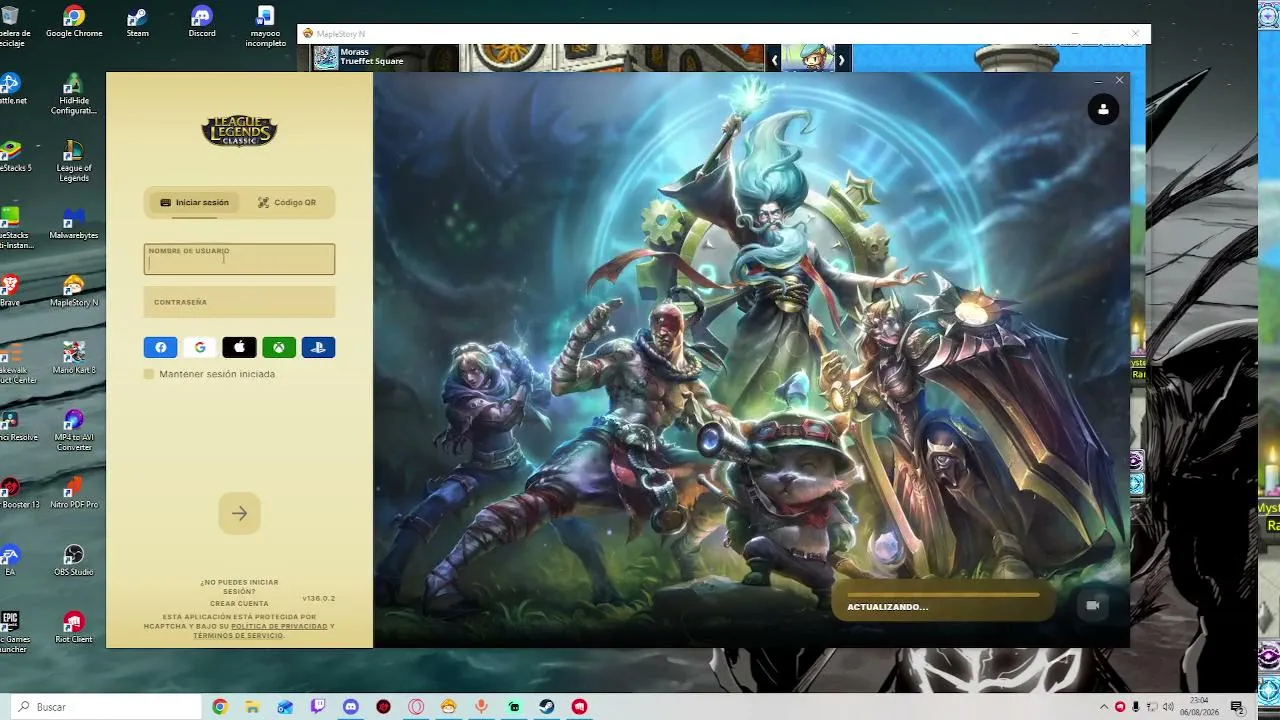Open Discord desktop shortcut
1280x720 pixels.
[x=202, y=22]
